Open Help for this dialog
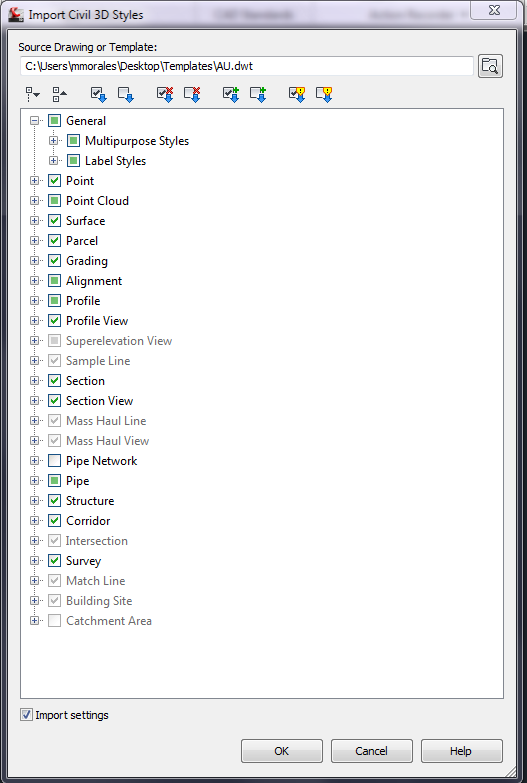 click(462, 751)
